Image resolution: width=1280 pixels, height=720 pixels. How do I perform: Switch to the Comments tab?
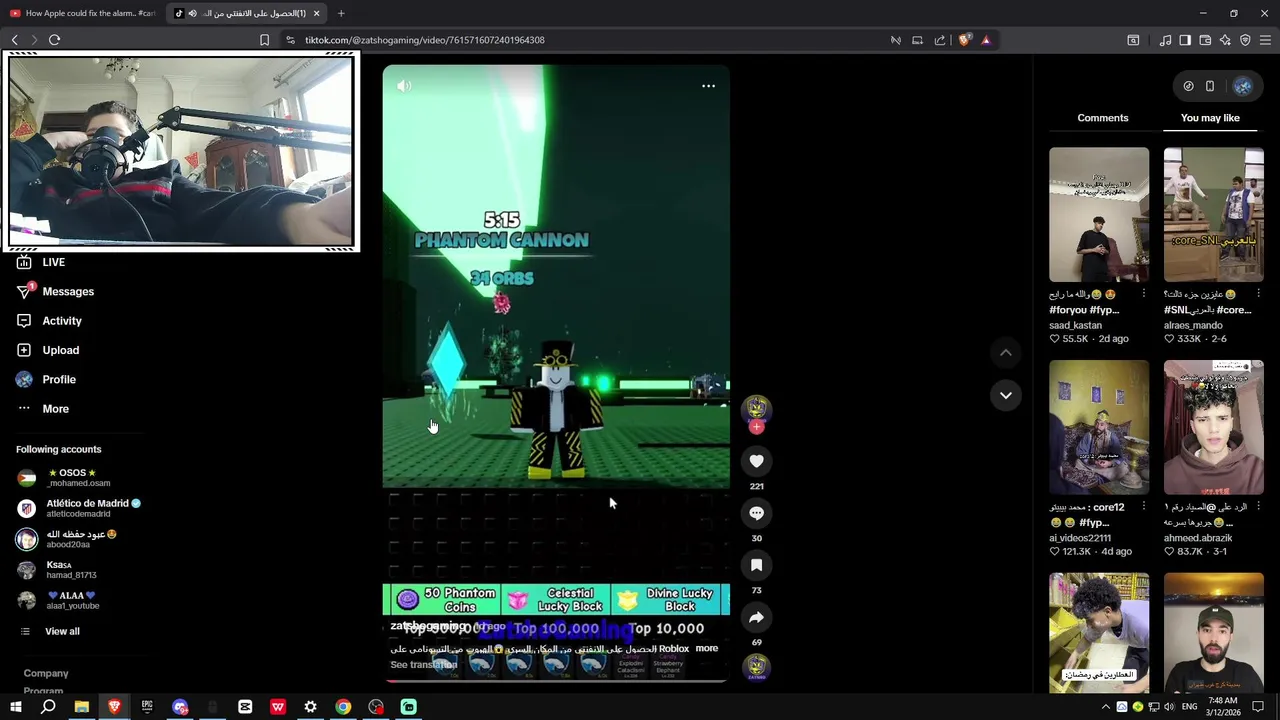point(1102,118)
